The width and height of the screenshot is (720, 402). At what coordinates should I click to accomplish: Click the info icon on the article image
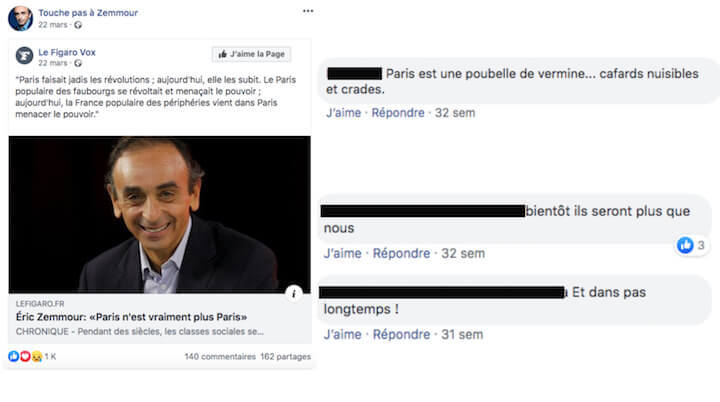294,292
